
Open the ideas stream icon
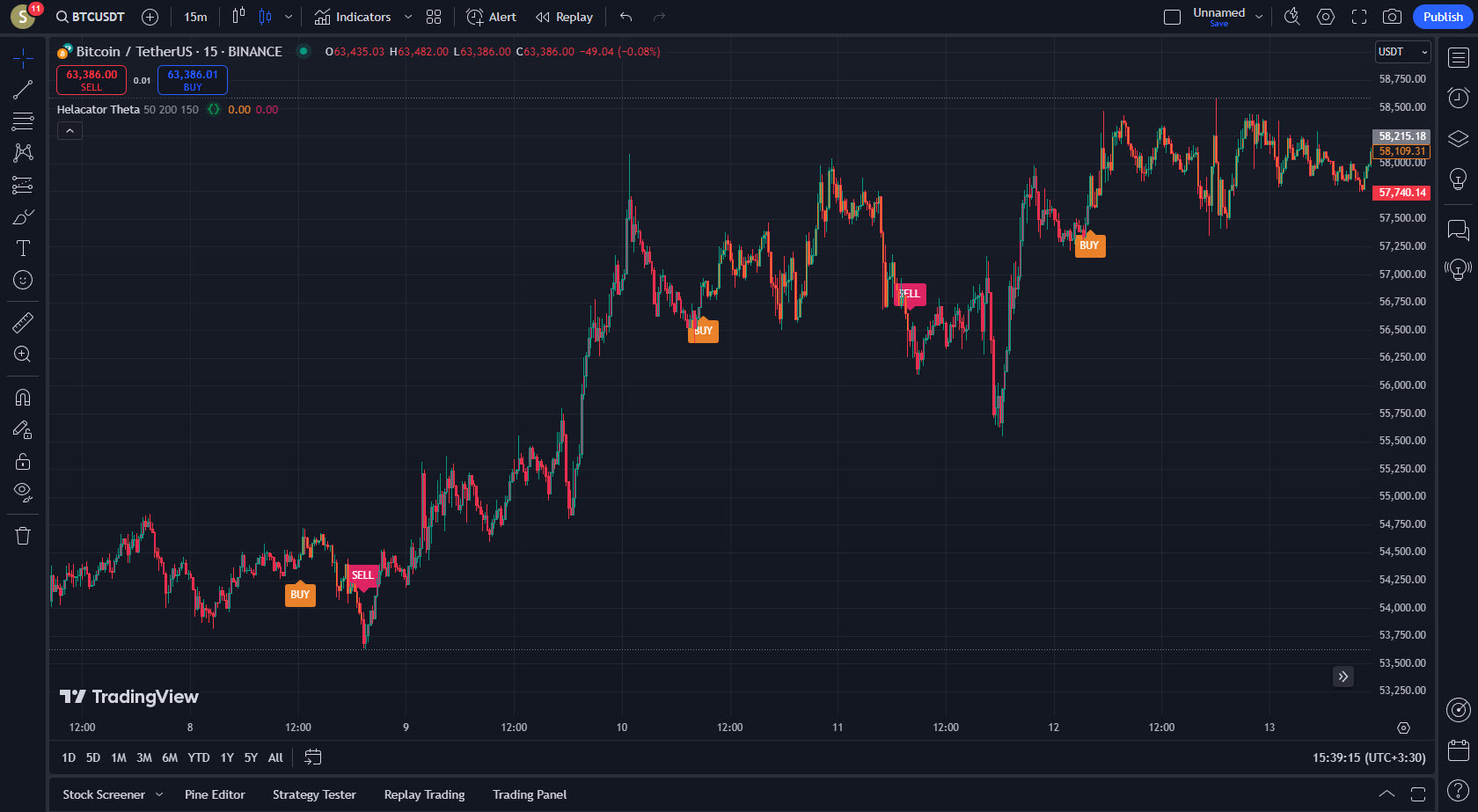1458,269
